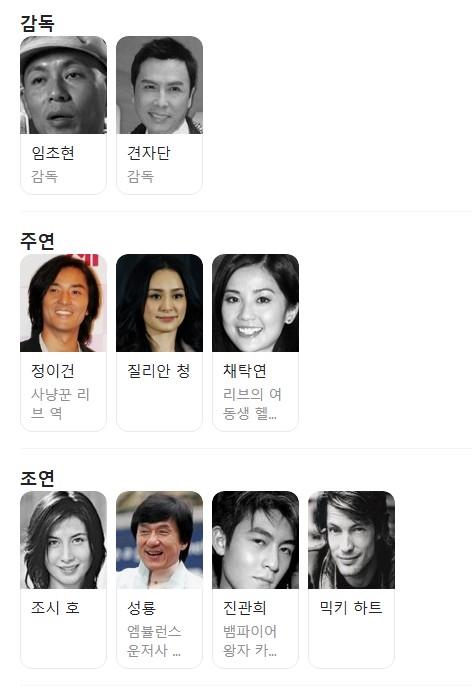Select the 성룡 supporting cast photo
Screen dimensions: 472x686
(159, 540)
